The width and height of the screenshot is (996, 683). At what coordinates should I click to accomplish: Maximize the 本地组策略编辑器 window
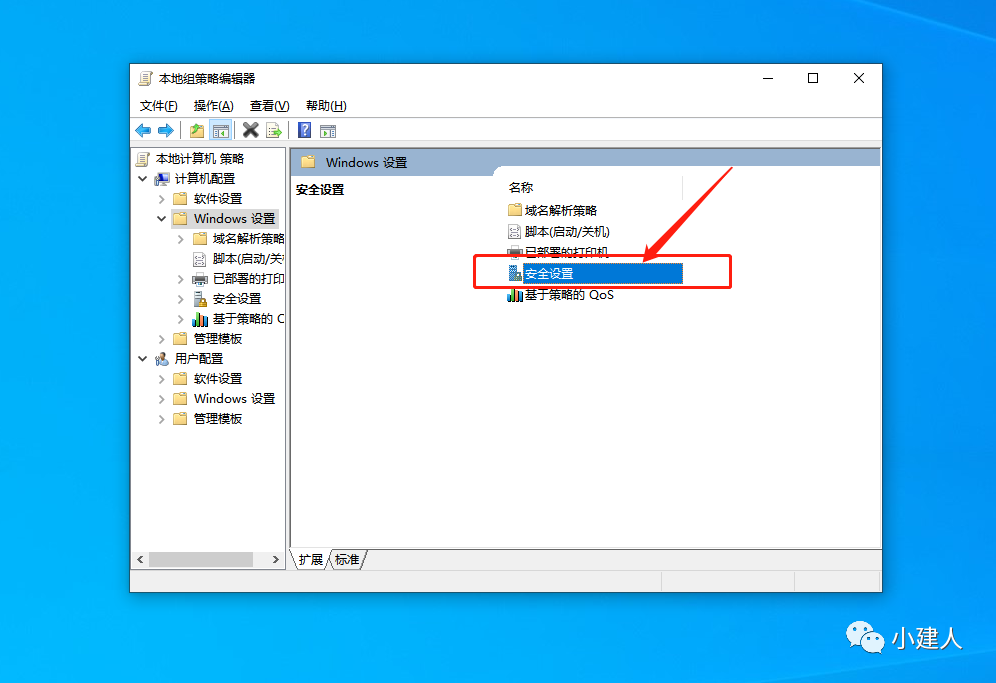click(813, 78)
